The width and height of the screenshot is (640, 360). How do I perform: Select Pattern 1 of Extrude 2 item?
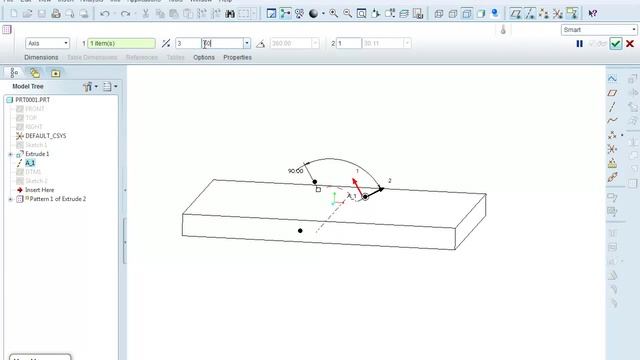58,199
